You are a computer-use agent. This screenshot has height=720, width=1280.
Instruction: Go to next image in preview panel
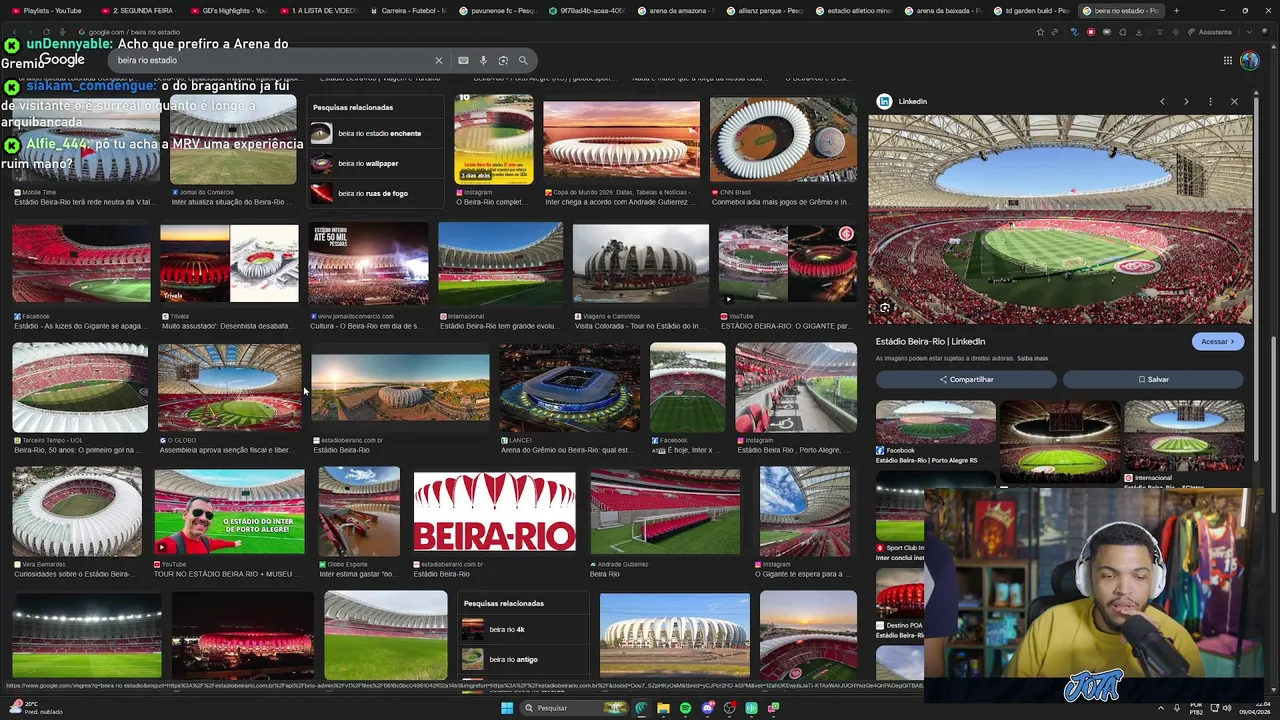(x=1186, y=101)
